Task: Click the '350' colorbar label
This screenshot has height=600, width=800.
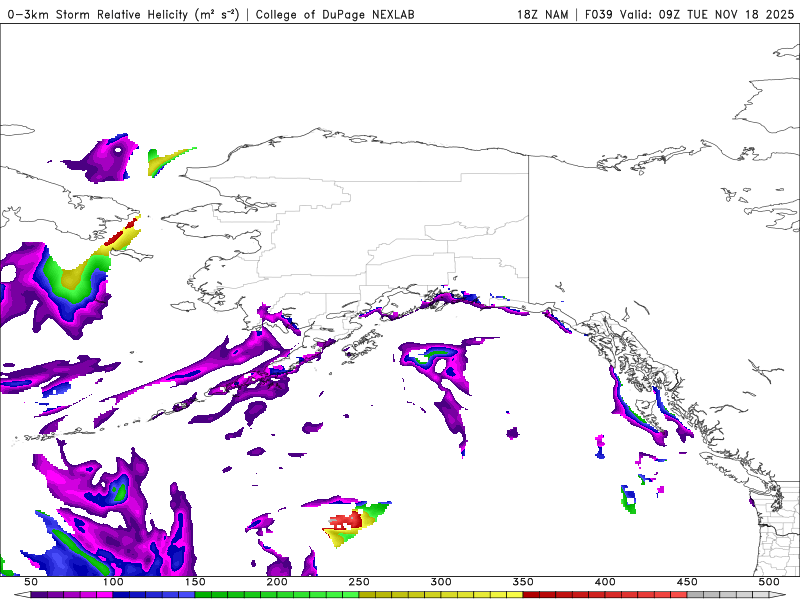Action: (x=523, y=582)
